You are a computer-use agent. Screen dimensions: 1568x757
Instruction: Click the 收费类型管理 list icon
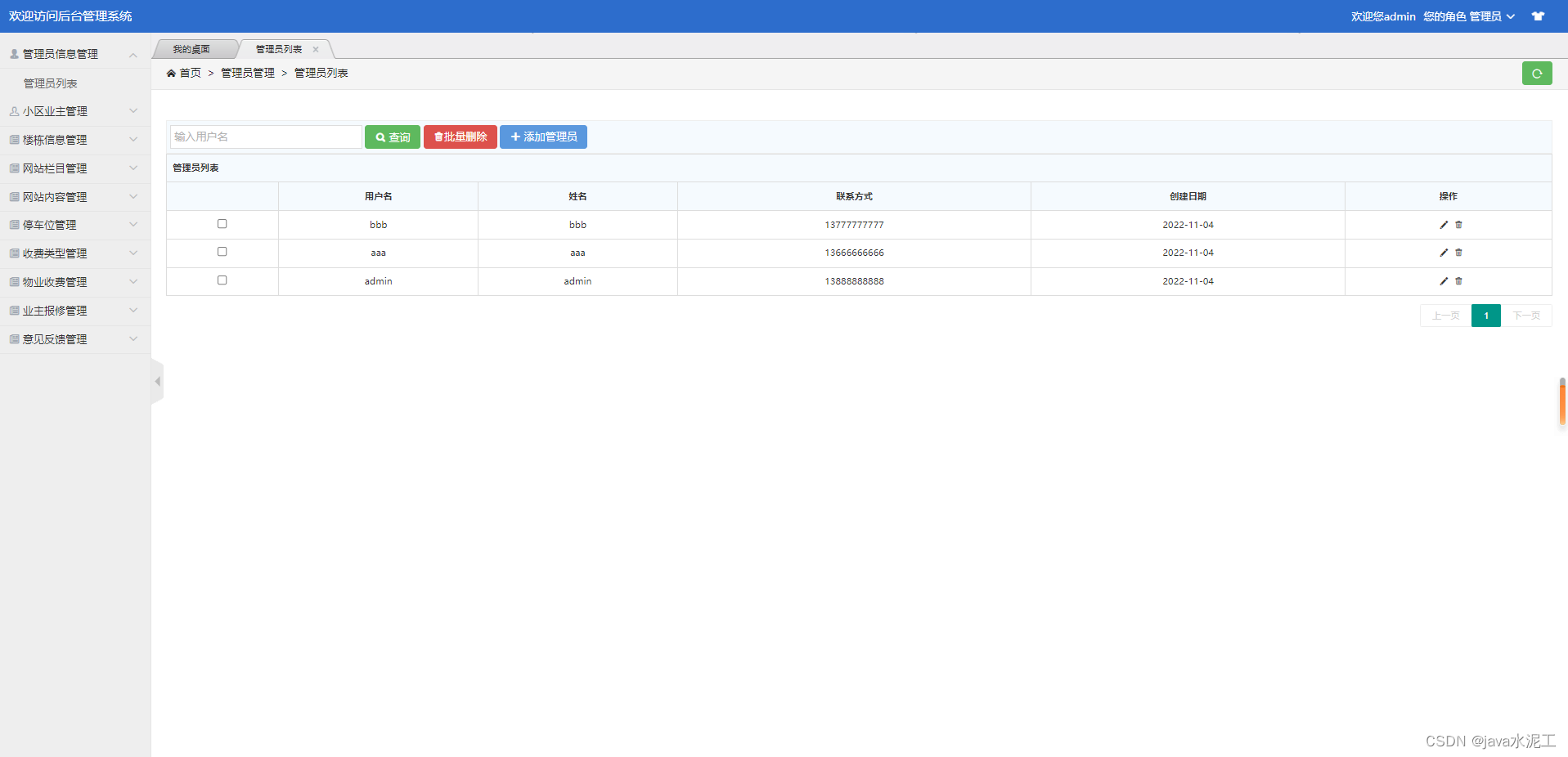(x=14, y=253)
